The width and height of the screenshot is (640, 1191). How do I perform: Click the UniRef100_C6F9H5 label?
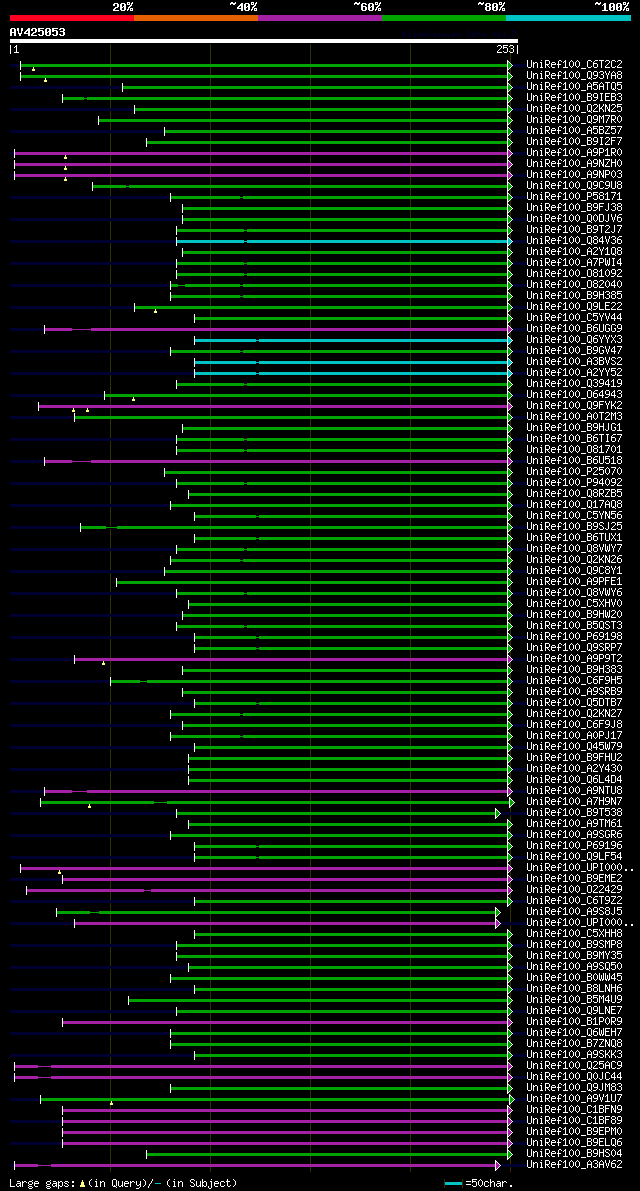click(x=574, y=681)
